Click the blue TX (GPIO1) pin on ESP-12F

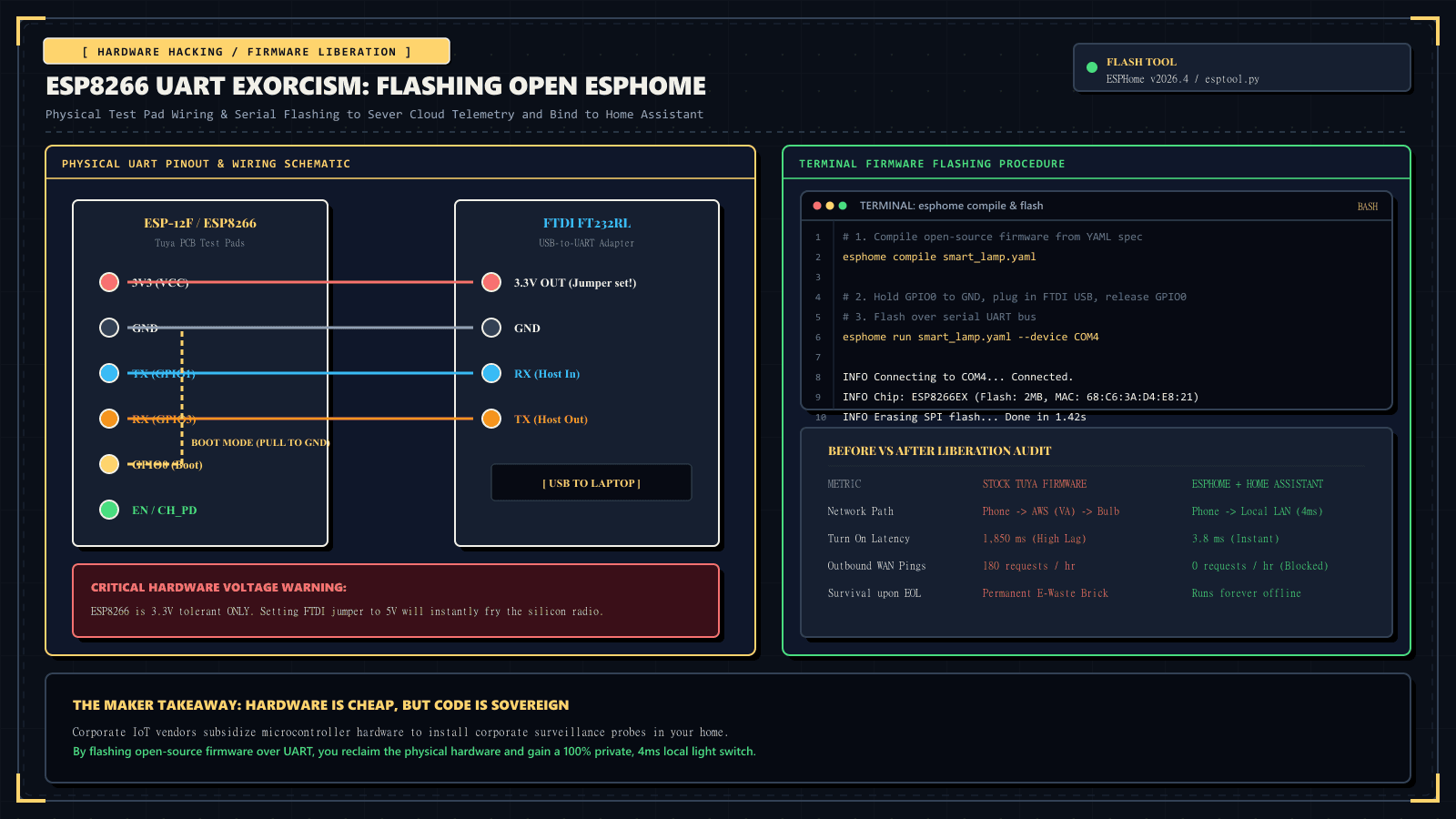[109, 373]
